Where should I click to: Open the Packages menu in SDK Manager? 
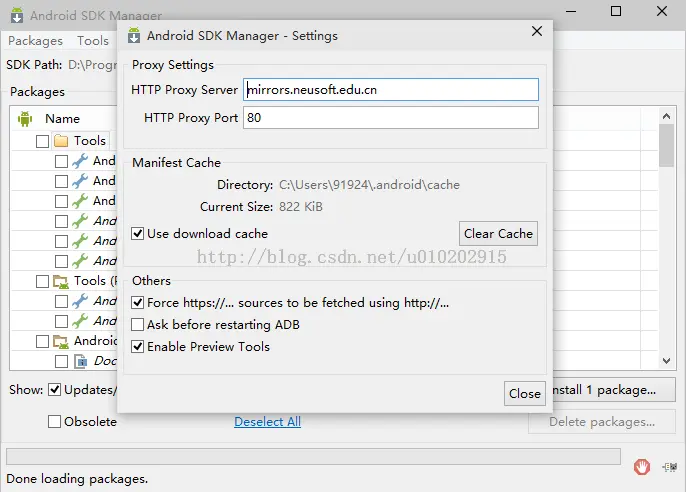click(35, 41)
